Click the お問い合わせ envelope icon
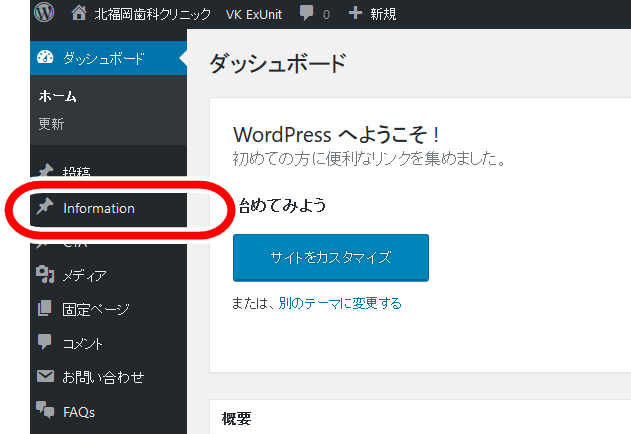 45,376
